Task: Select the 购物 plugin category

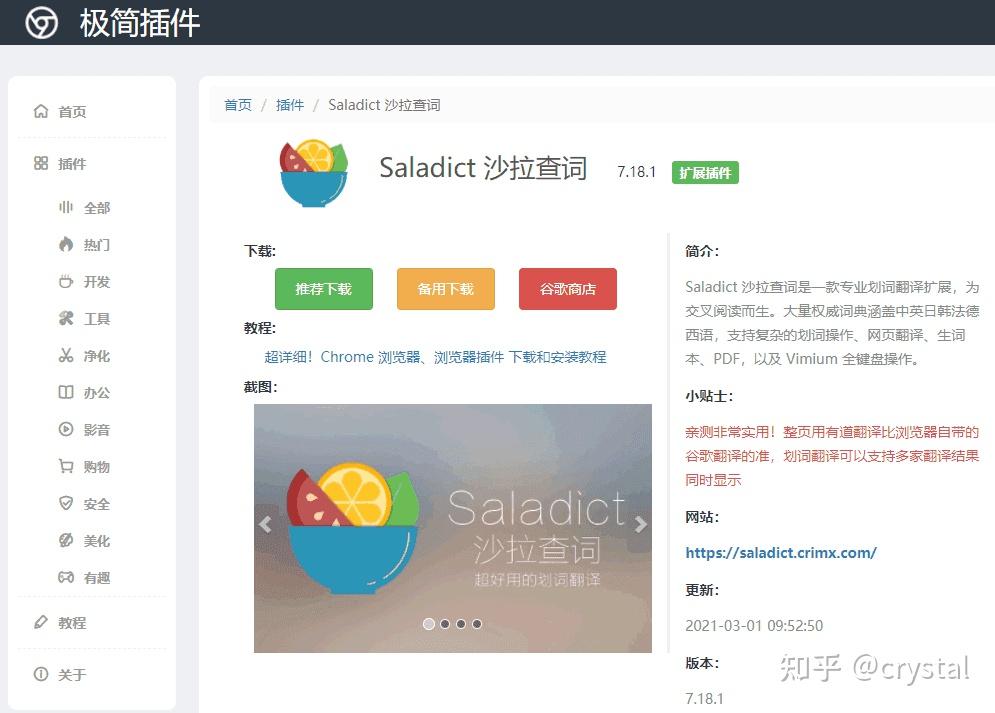Action: [97, 467]
